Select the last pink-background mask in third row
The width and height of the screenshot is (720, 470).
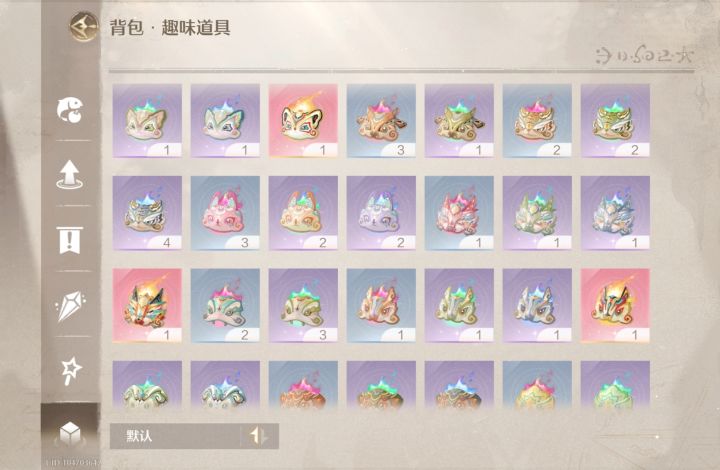pyautogui.click(x=615, y=306)
